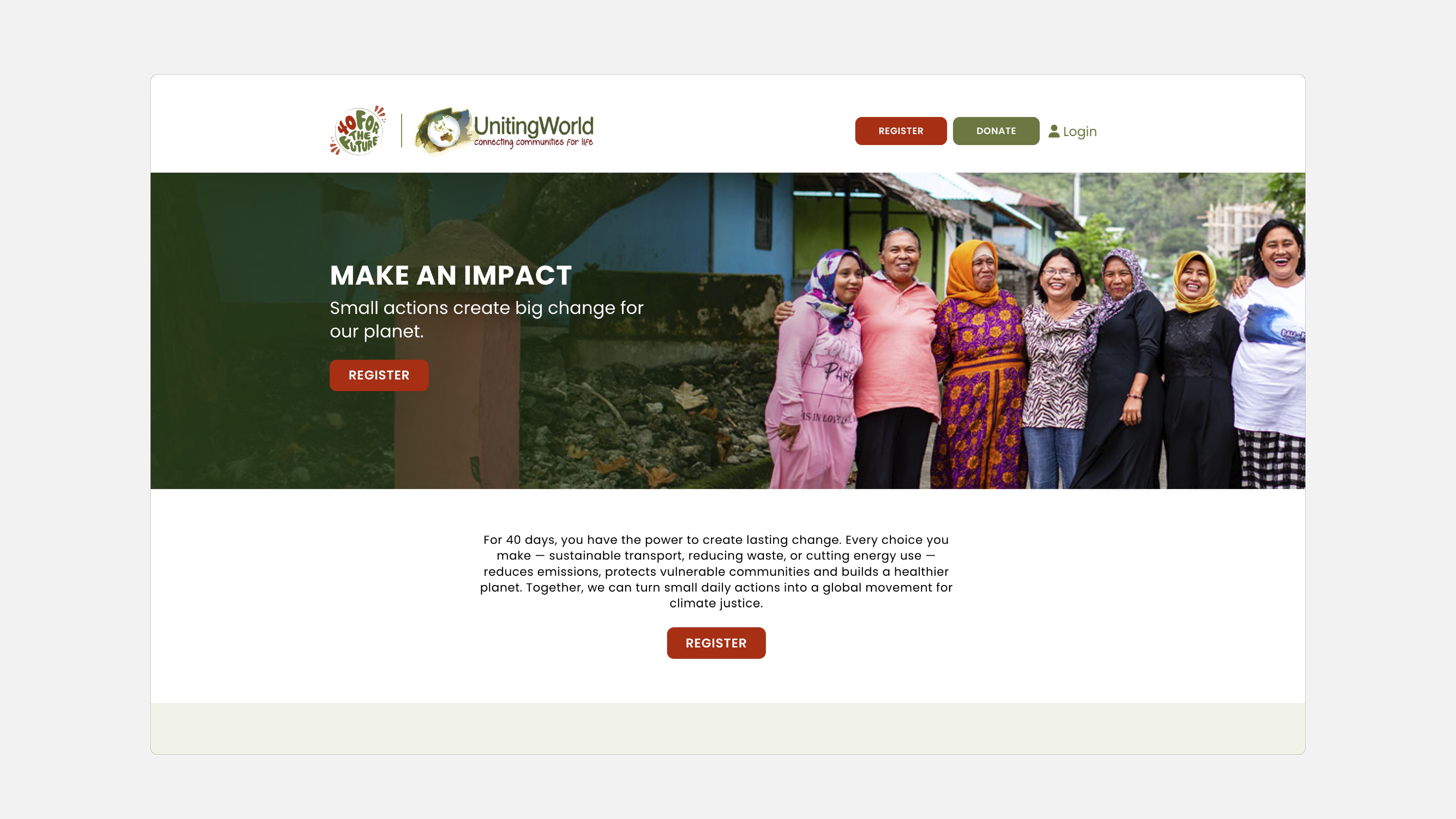
Task: Click the MAKE AN IMPACT heading
Action: click(450, 276)
